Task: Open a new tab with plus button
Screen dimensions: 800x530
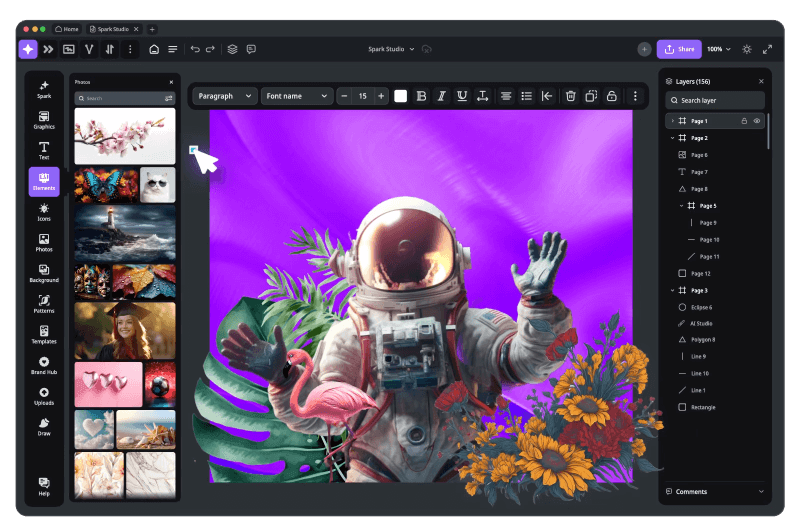Action: coord(152,29)
